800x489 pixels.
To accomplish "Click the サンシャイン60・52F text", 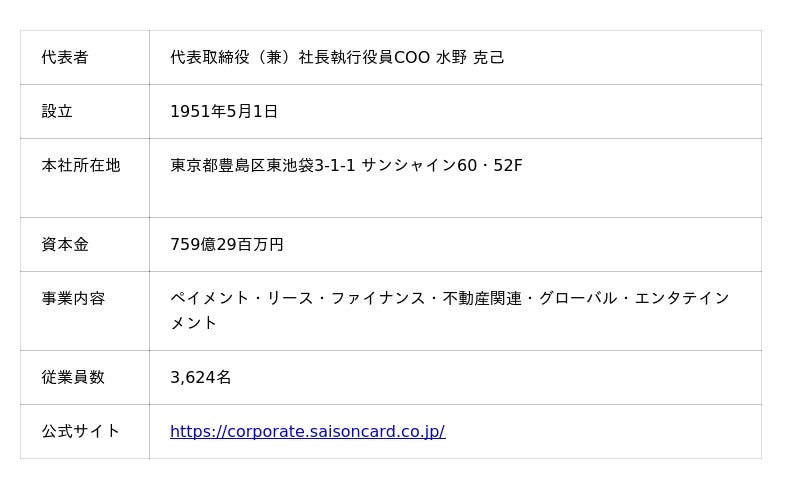I will [442, 165].
